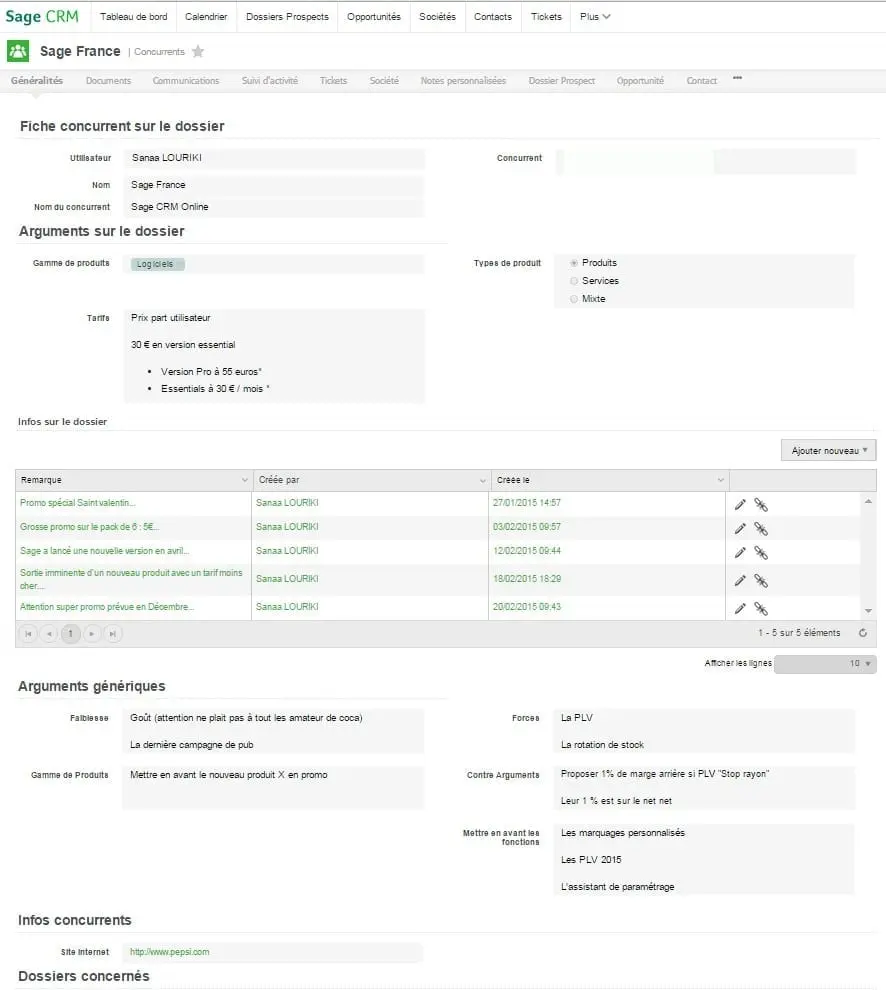
Task: Click the Utilisateur field Sanaa LOURIKI
Action: pyautogui.click(x=275, y=158)
